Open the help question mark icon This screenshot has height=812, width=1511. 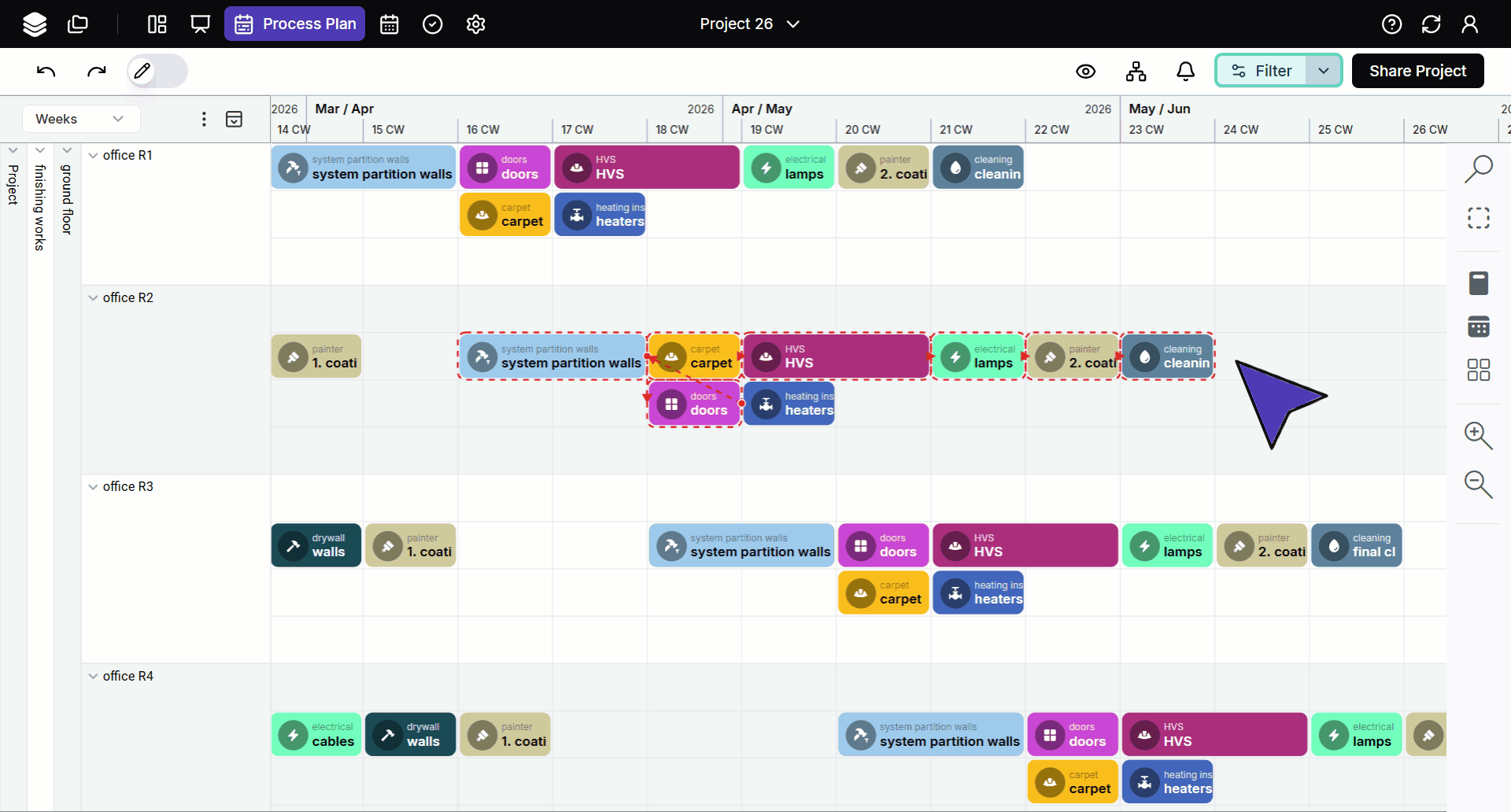(x=1391, y=24)
